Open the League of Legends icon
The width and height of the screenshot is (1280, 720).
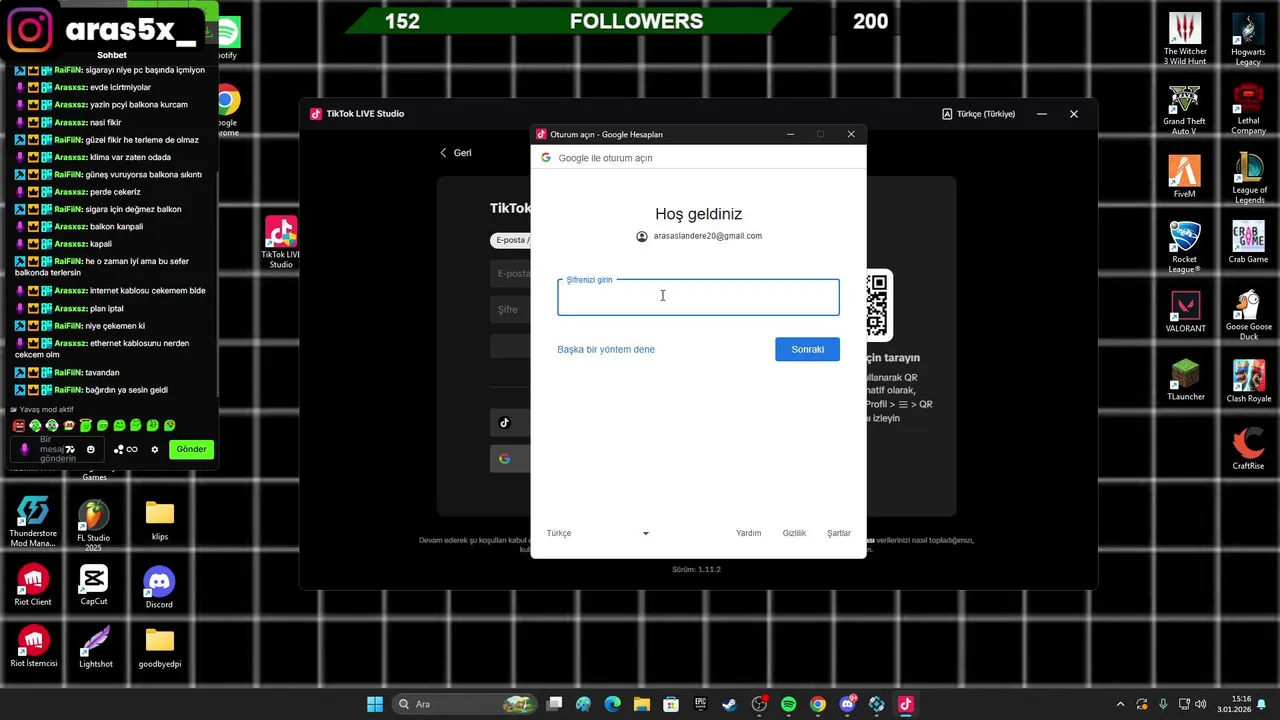coord(1249,178)
